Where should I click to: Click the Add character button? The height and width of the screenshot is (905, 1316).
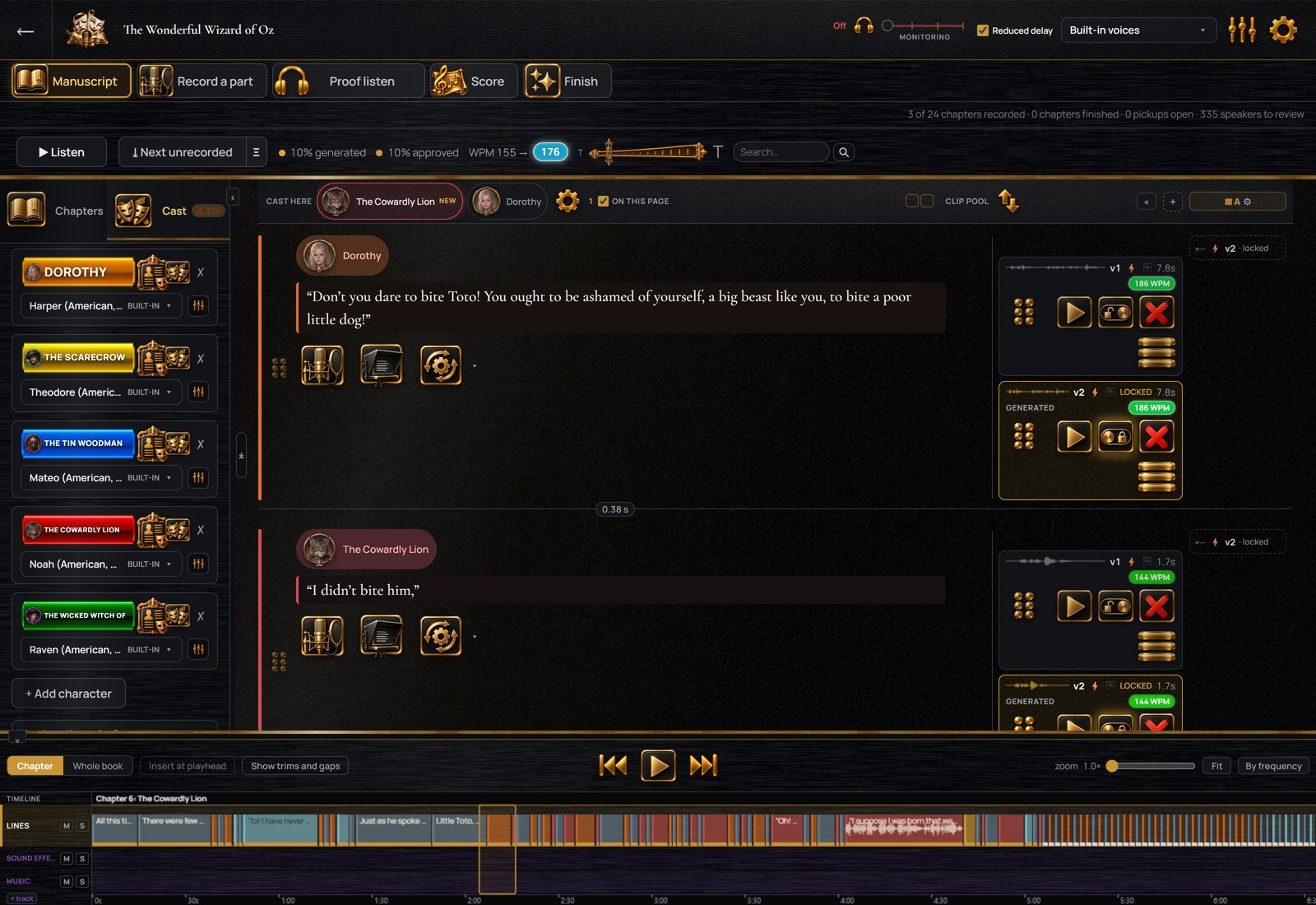(68, 694)
